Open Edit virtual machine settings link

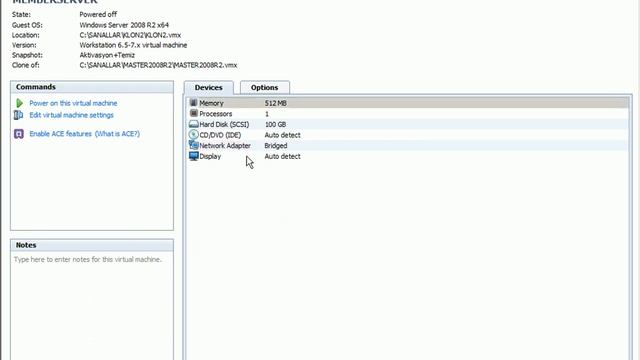pyautogui.click(x=71, y=115)
